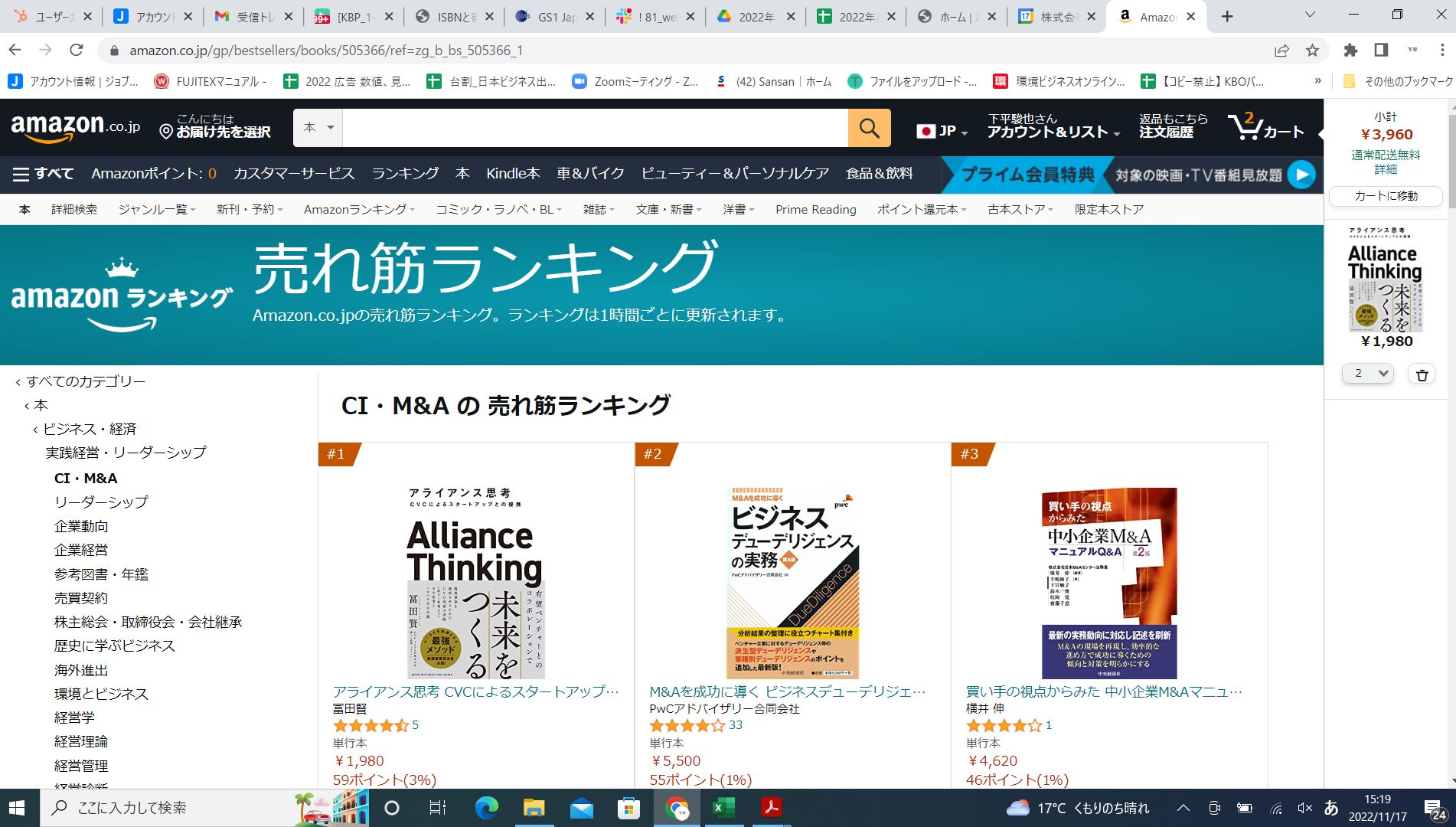Click the カートに移動 button

coord(1386,196)
